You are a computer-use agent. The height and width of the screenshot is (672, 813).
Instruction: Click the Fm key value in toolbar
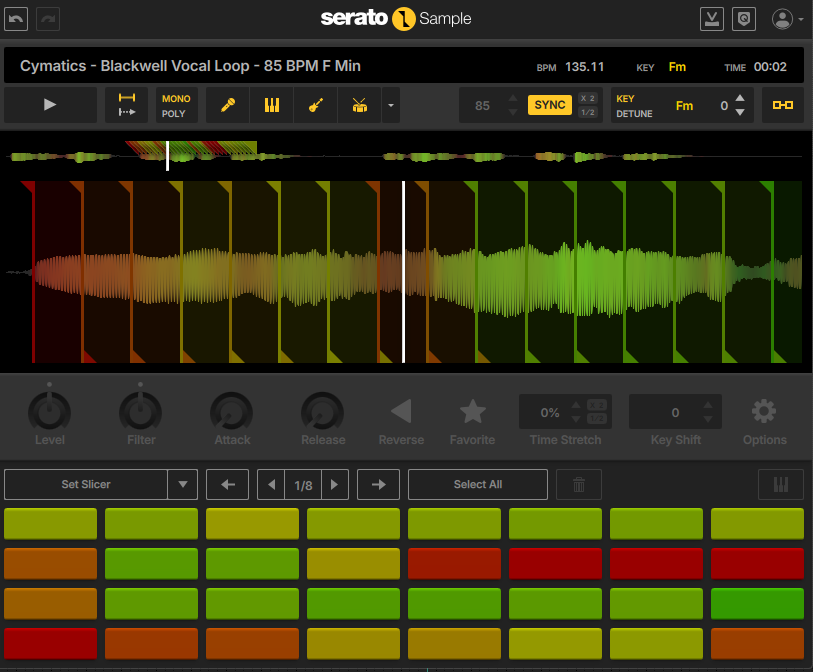(684, 106)
